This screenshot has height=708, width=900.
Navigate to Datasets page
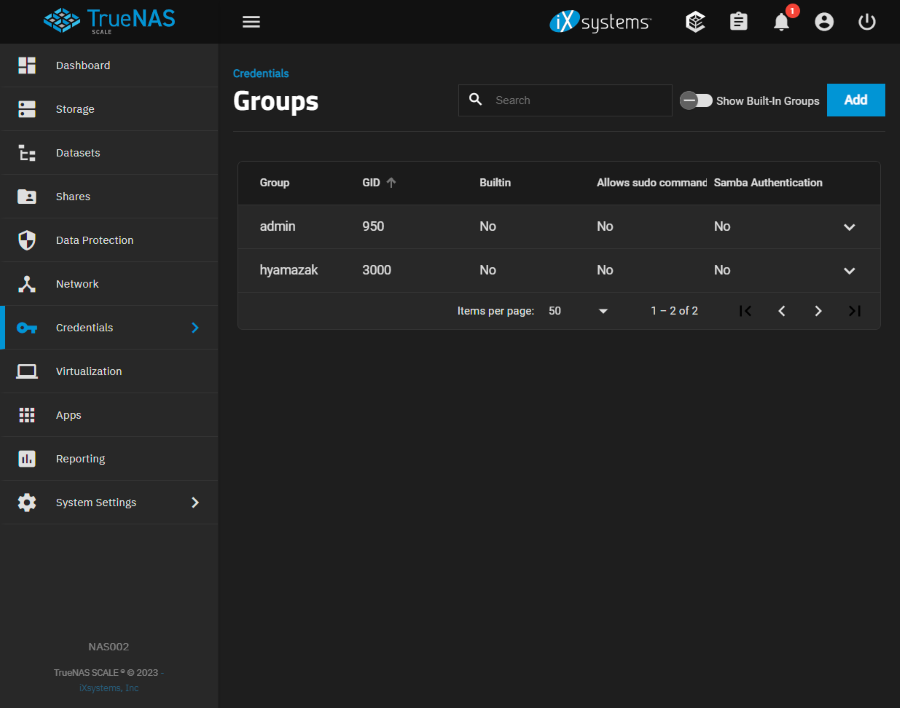[x=78, y=153]
